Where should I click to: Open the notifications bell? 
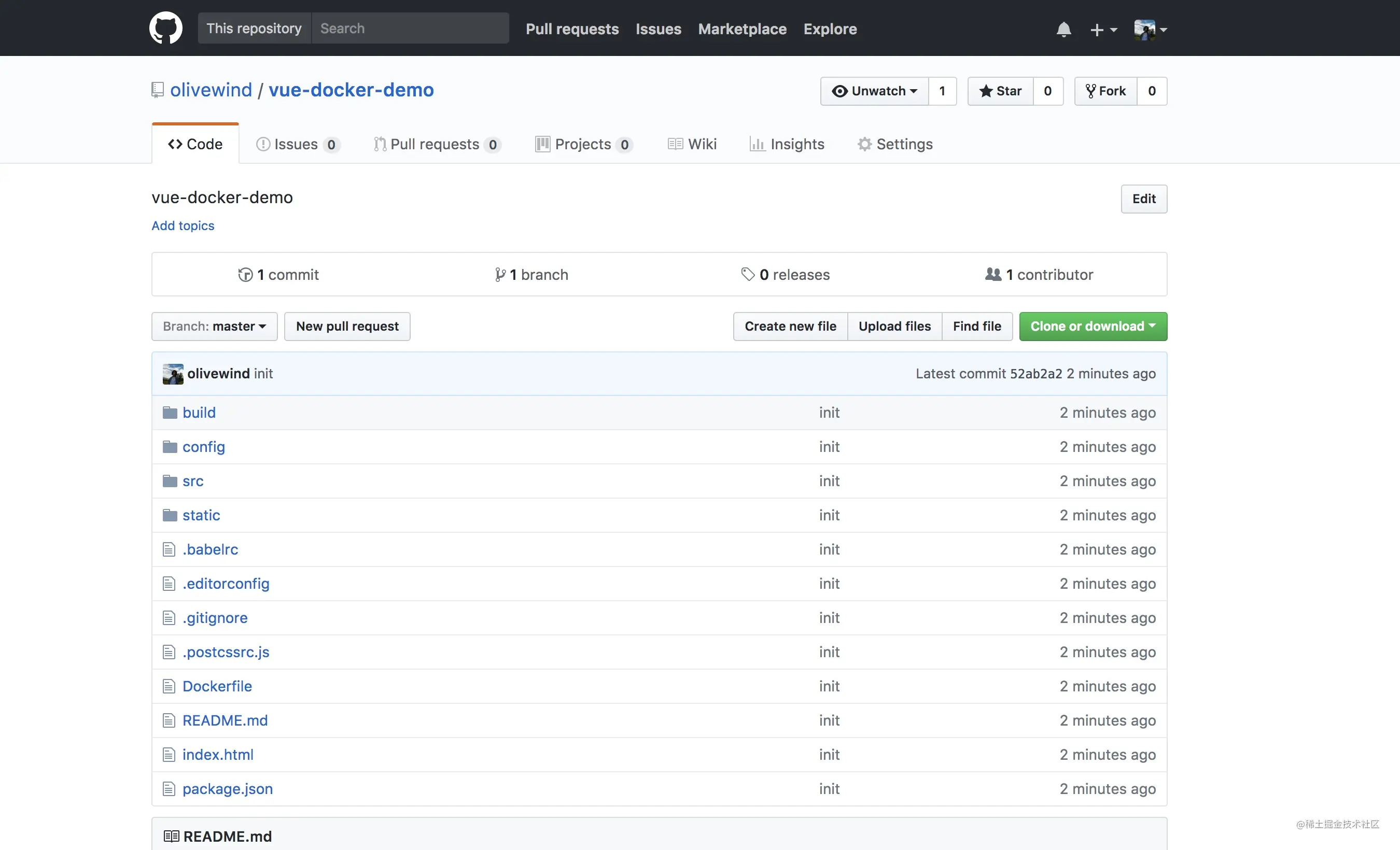[1063, 29]
